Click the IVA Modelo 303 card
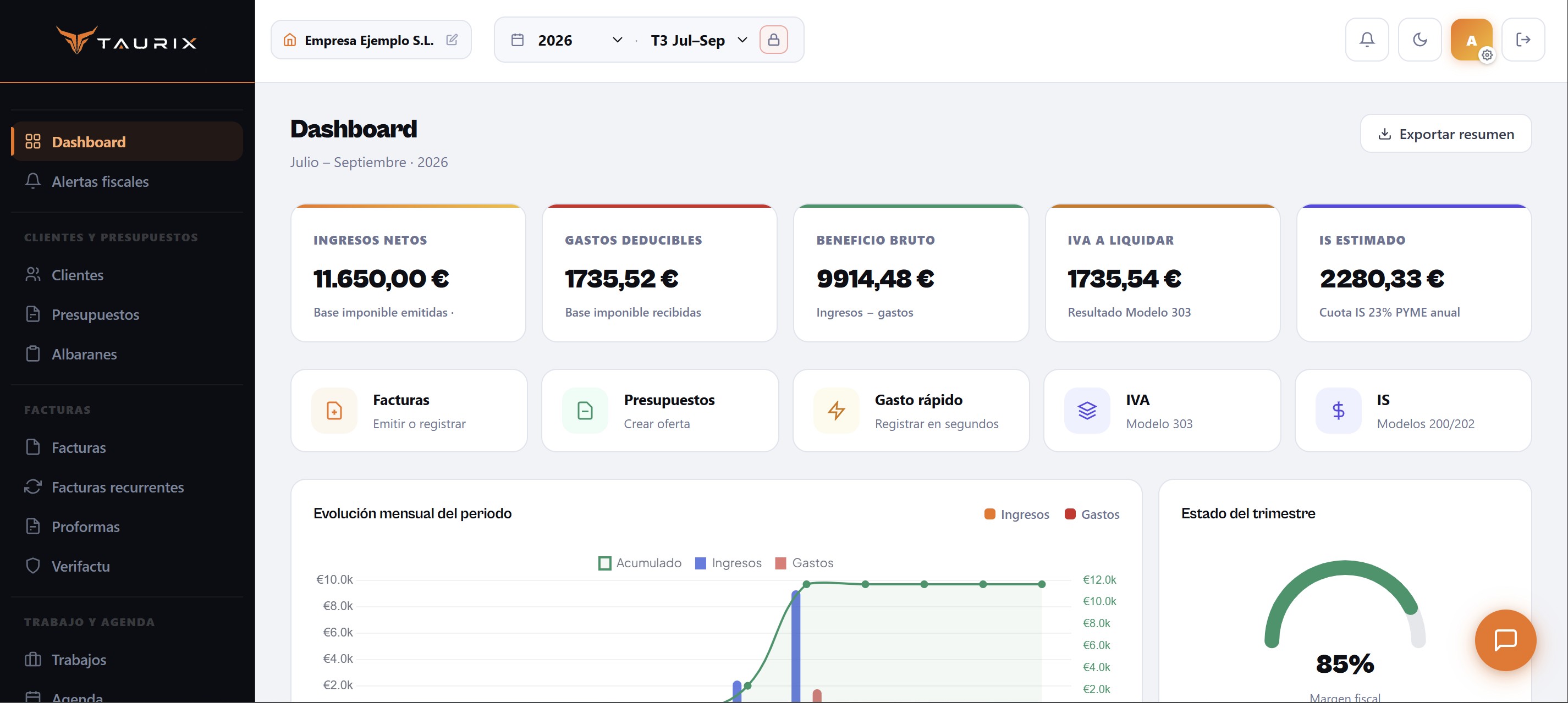1568x703 pixels. [1162, 411]
